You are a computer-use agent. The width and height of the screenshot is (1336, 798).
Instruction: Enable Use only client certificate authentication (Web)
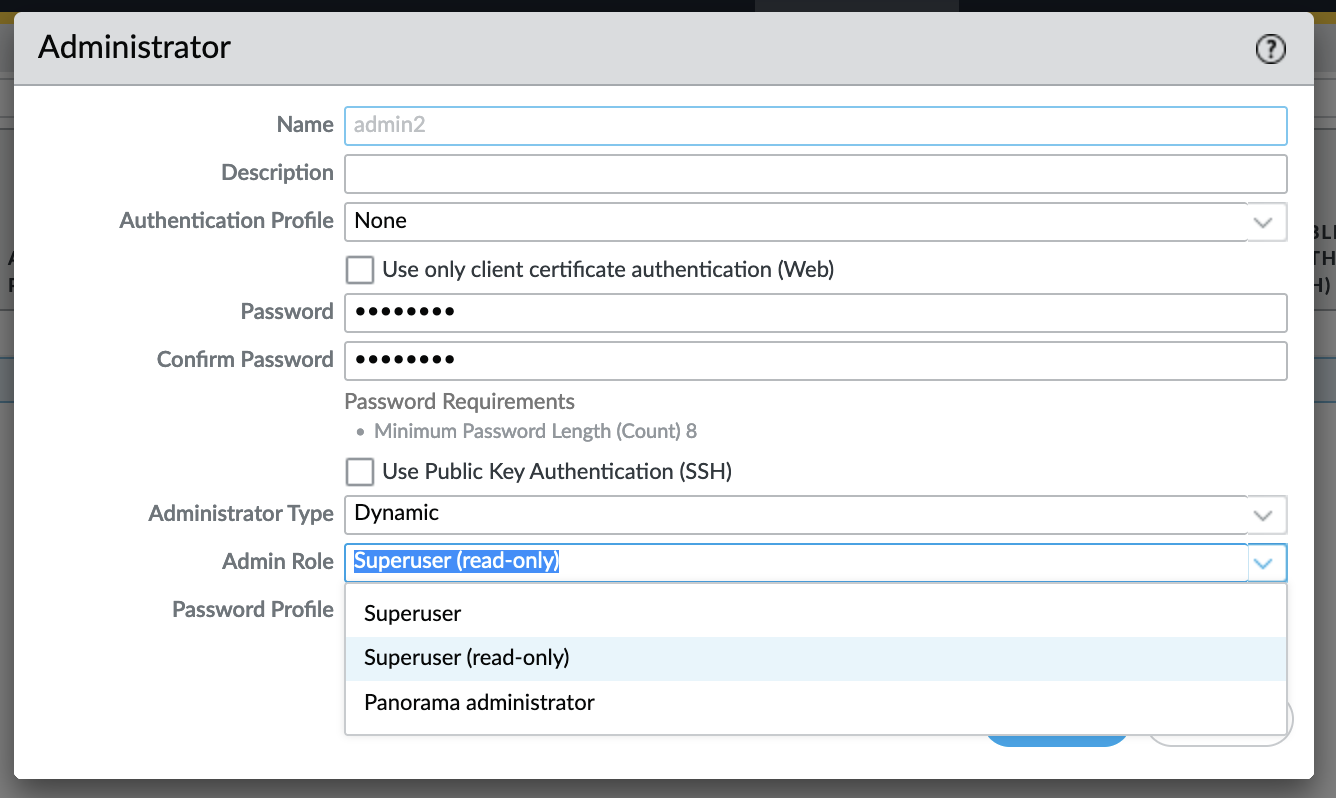359,270
